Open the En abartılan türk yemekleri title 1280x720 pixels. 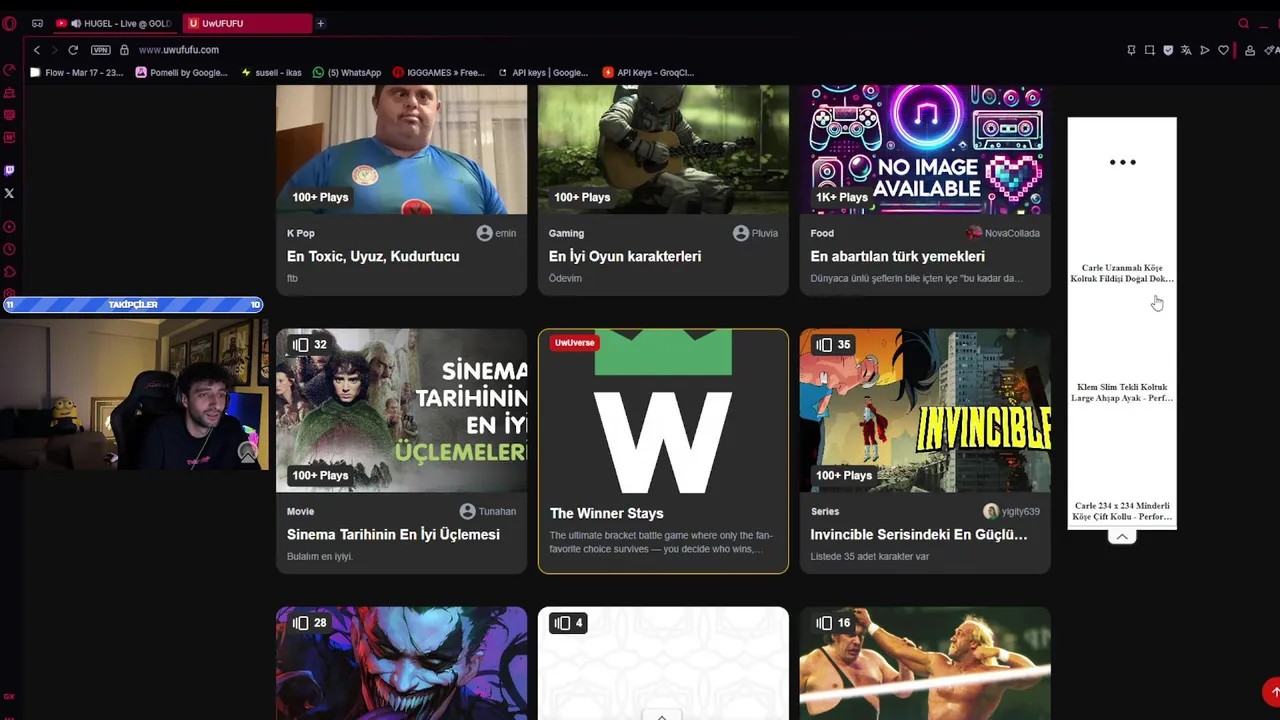pyautogui.click(x=898, y=256)
